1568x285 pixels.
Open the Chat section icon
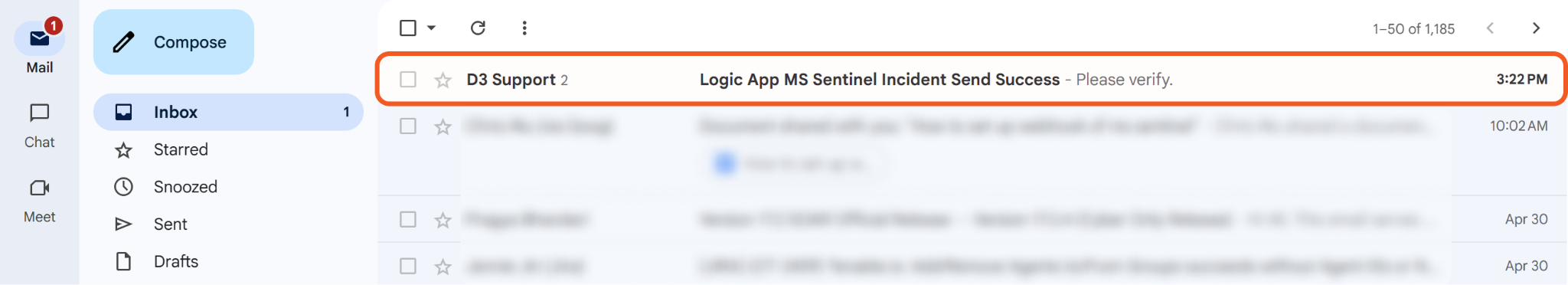tap(40, 113)
